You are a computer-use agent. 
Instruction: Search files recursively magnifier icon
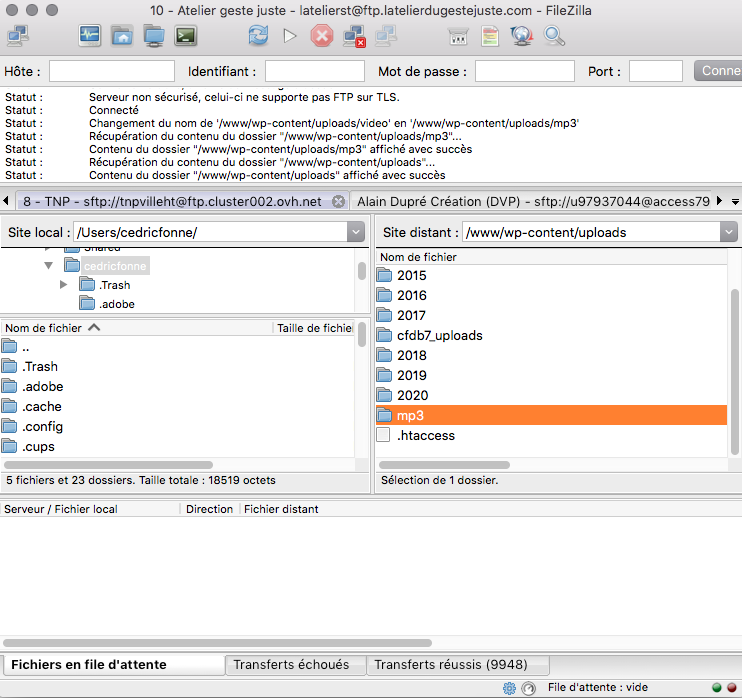click(554, 36)
